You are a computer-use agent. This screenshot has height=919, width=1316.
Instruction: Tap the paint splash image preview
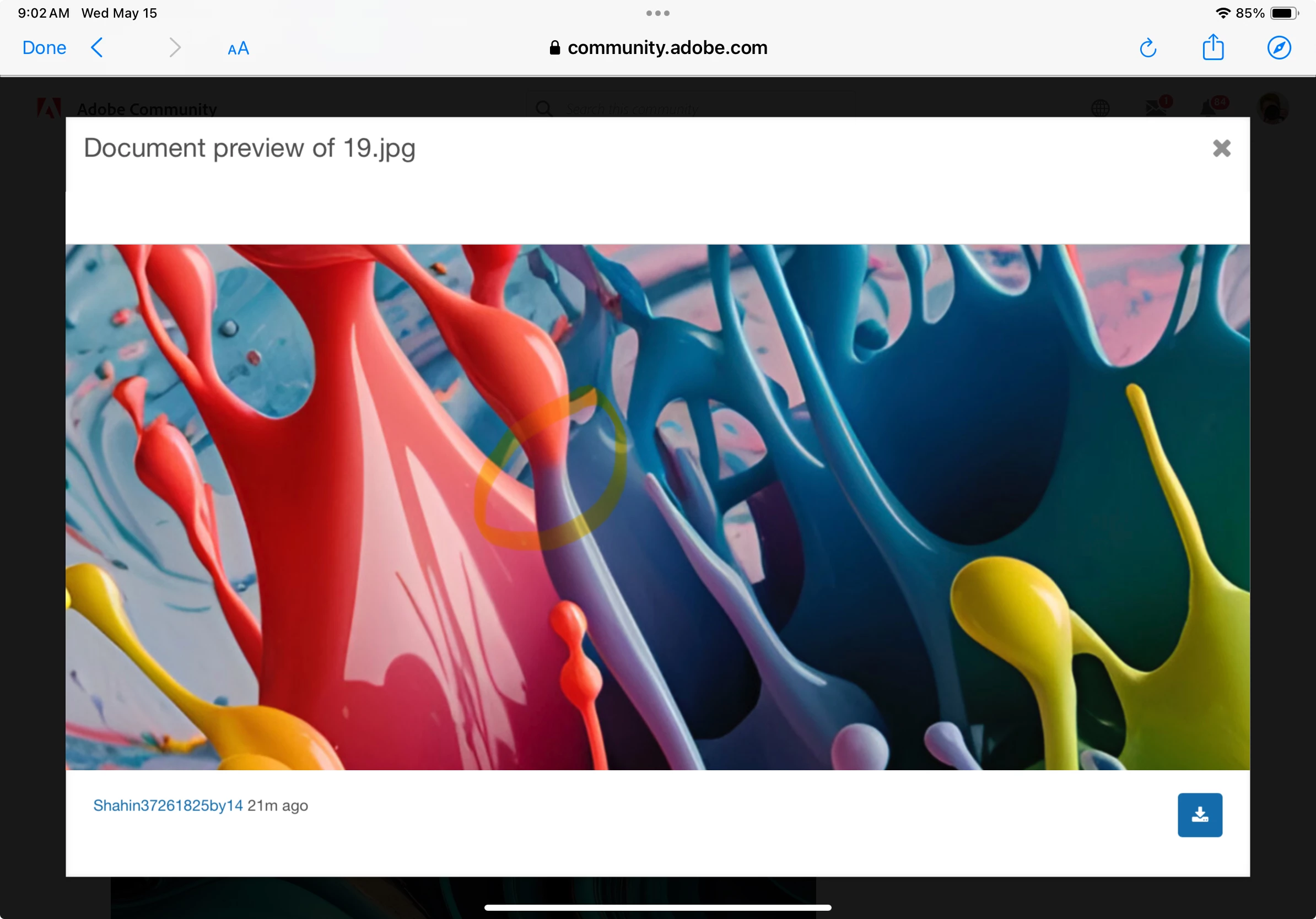point(657,507)
